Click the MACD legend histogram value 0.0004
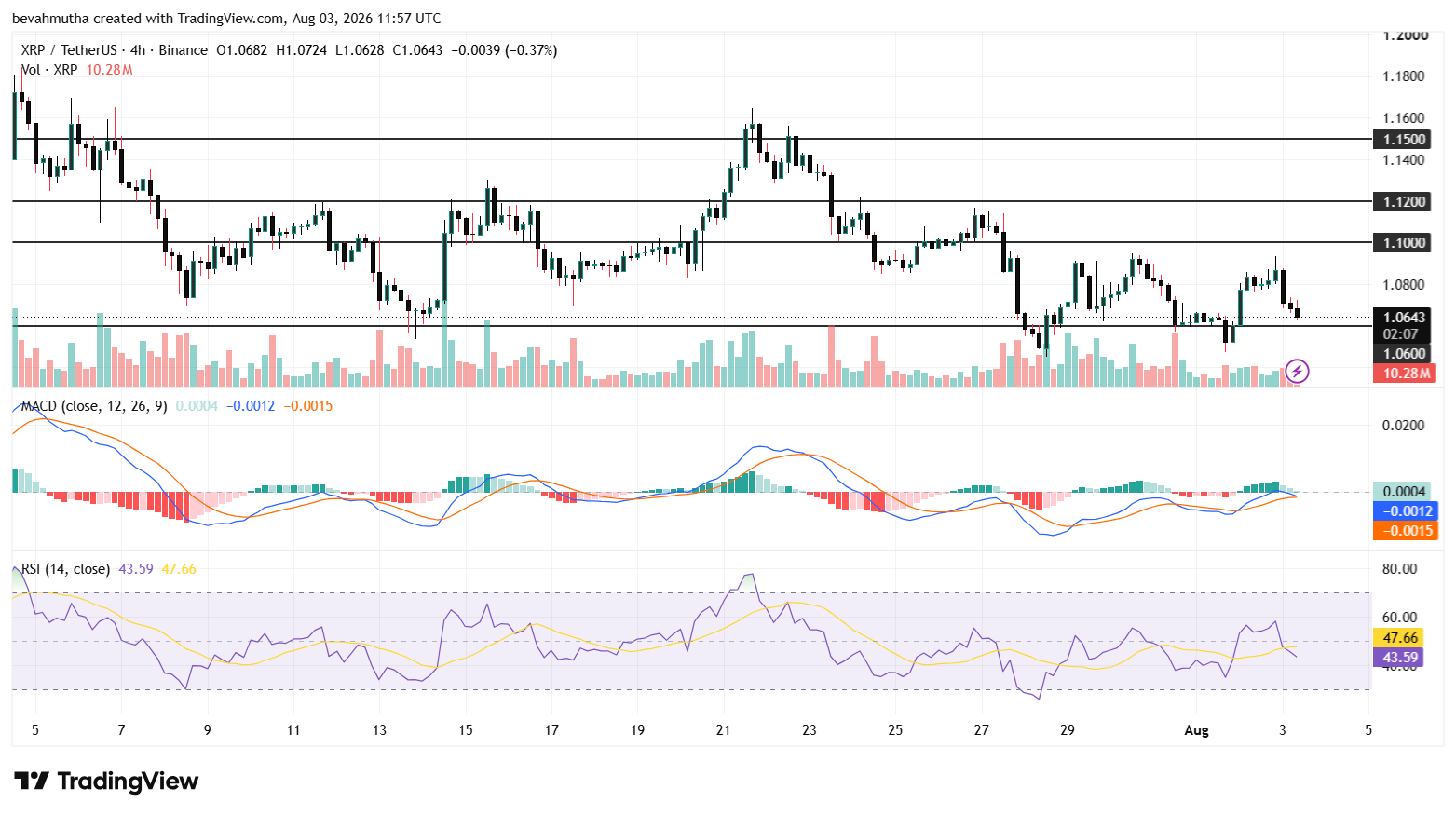The width and height of the screenshot is (1456, 816). pyautogui.click(x=197, y=406)
